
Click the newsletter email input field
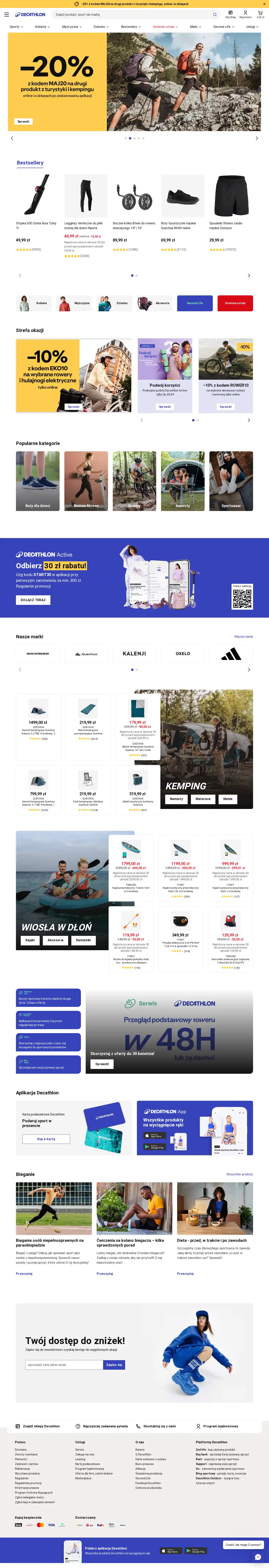(64, 1365)
